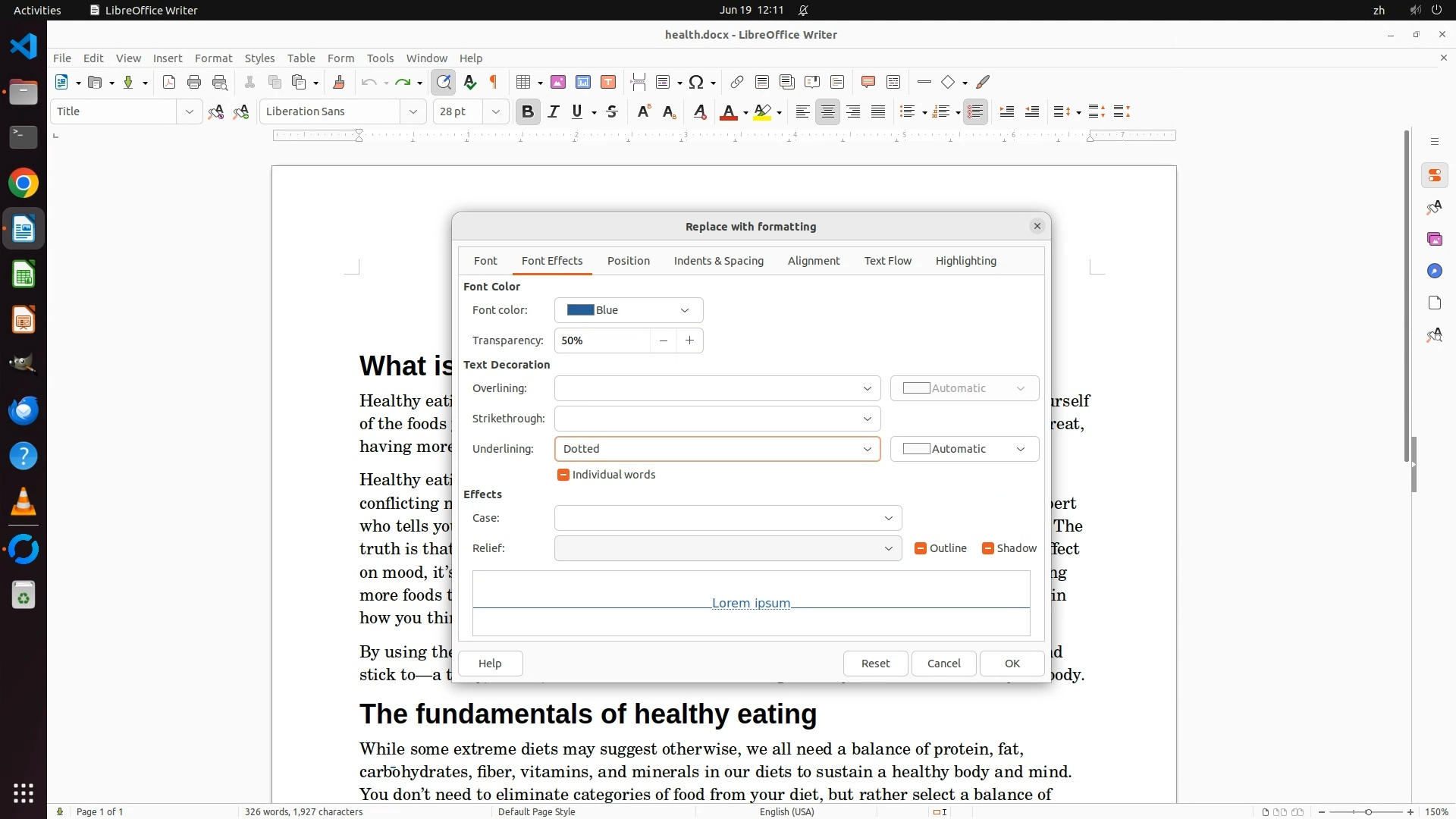Open the Underlining style dropdown
Screen dimensions: 1456x819
[x=717, y=449]
